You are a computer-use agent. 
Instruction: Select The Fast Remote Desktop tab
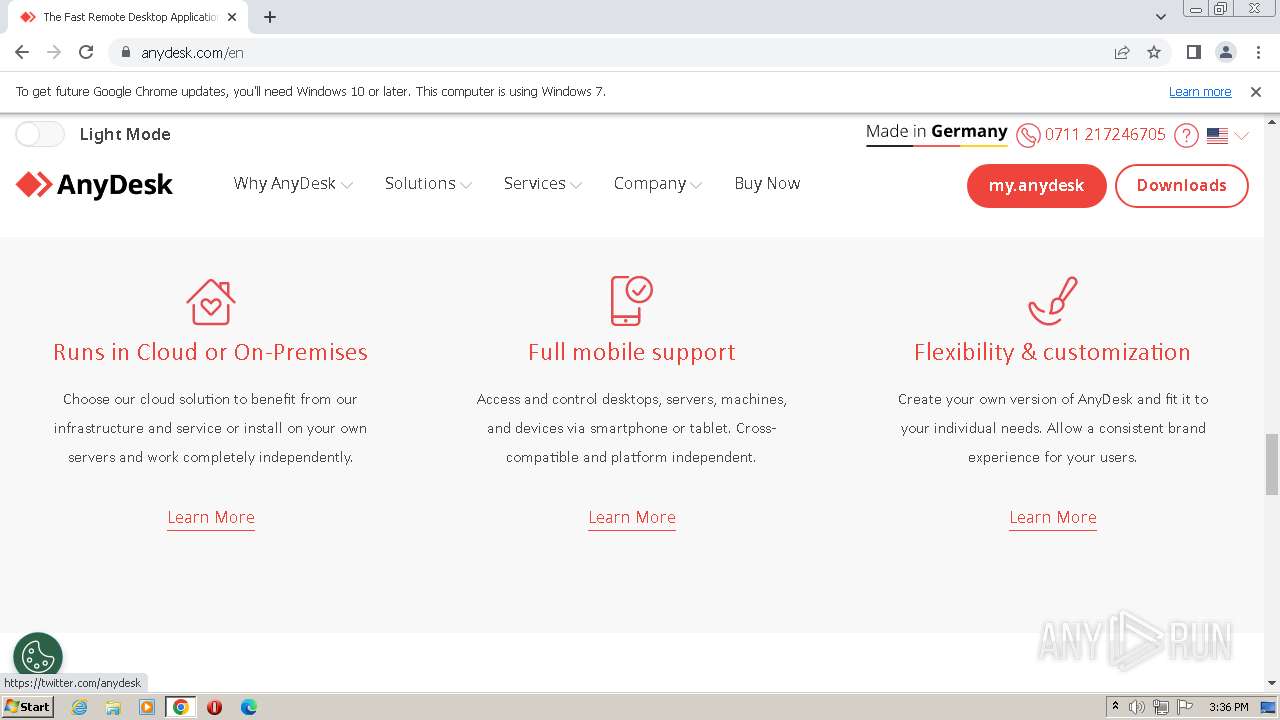point(129,17)
